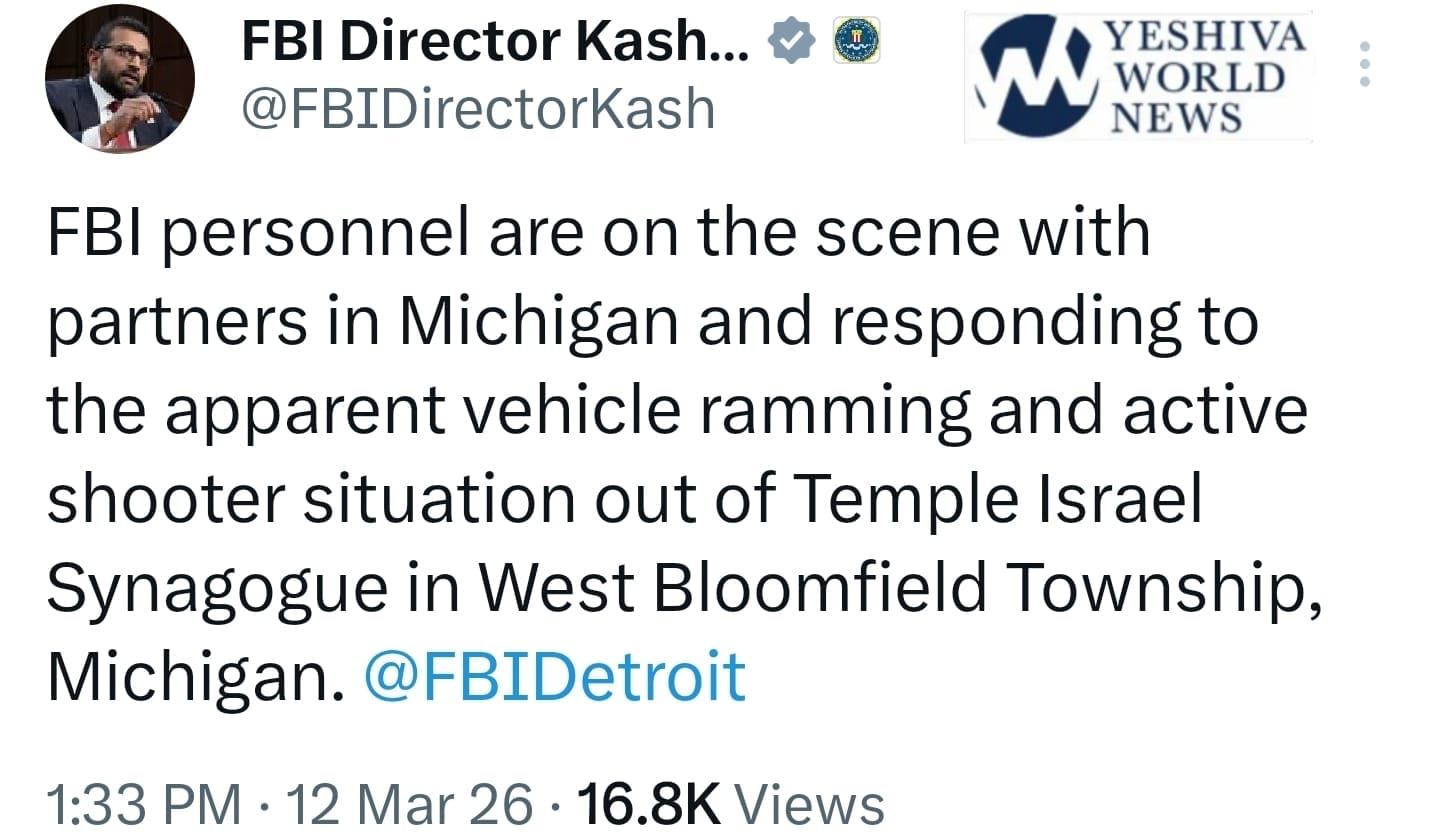Open the @FBIDirectorKash handle
Image resolution: width=1439 pixels, height=840 pixels.
[479, 108]
